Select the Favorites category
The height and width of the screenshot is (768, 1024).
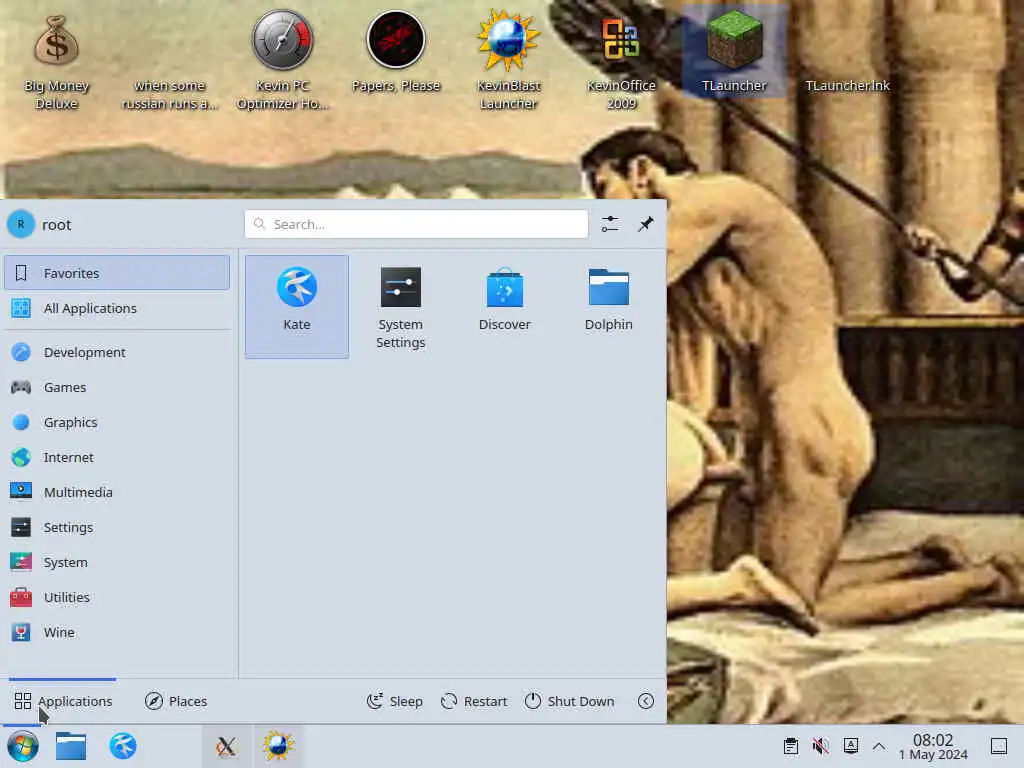(117, 273)
